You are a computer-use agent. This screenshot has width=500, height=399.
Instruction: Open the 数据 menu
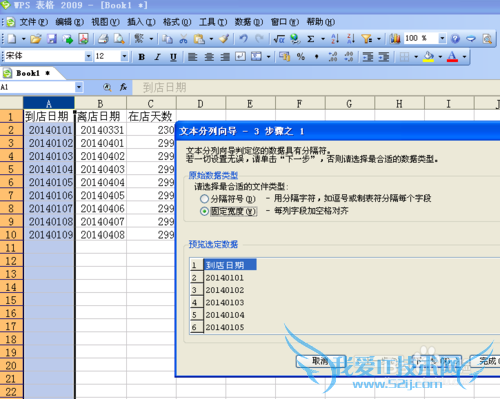249,22
